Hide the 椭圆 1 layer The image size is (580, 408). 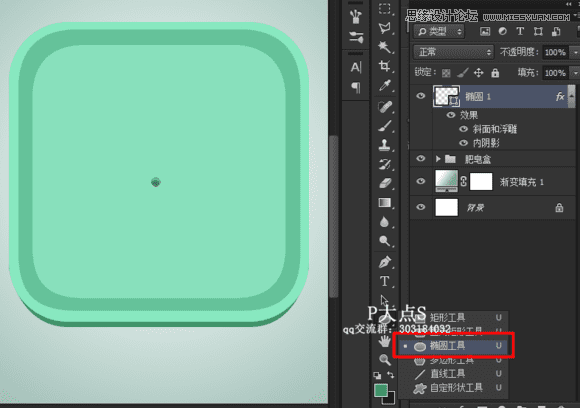click(x=421, y=96)
